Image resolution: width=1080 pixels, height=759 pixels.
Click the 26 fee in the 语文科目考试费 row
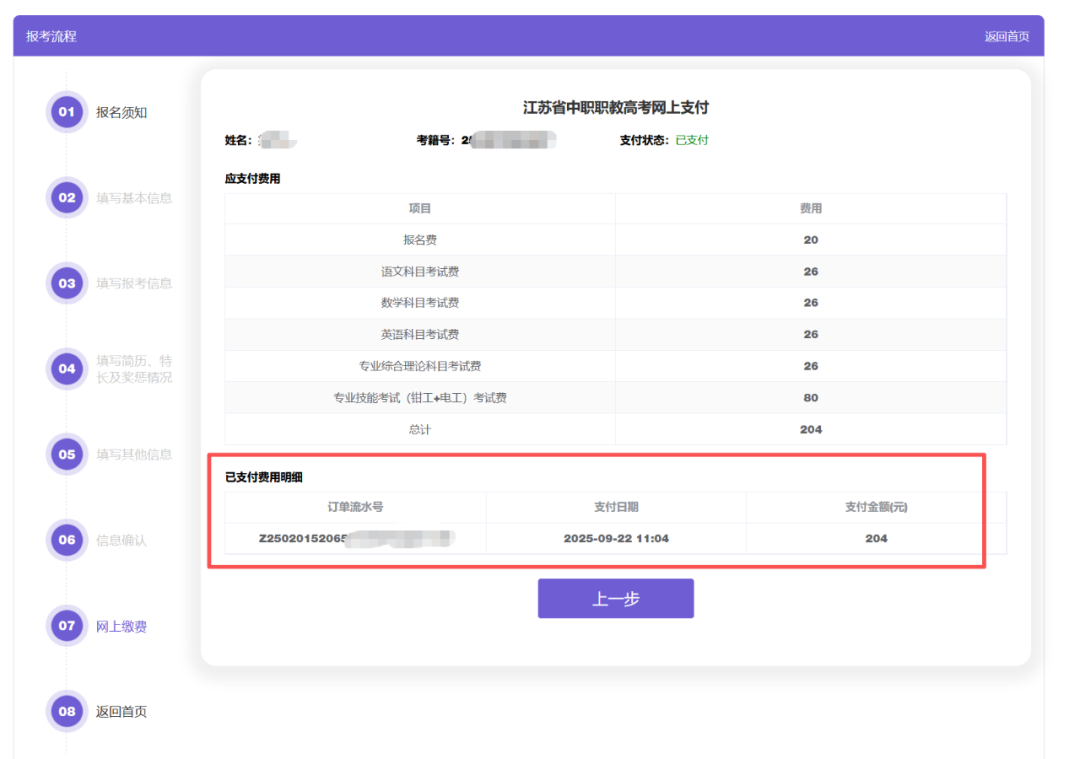811,271
